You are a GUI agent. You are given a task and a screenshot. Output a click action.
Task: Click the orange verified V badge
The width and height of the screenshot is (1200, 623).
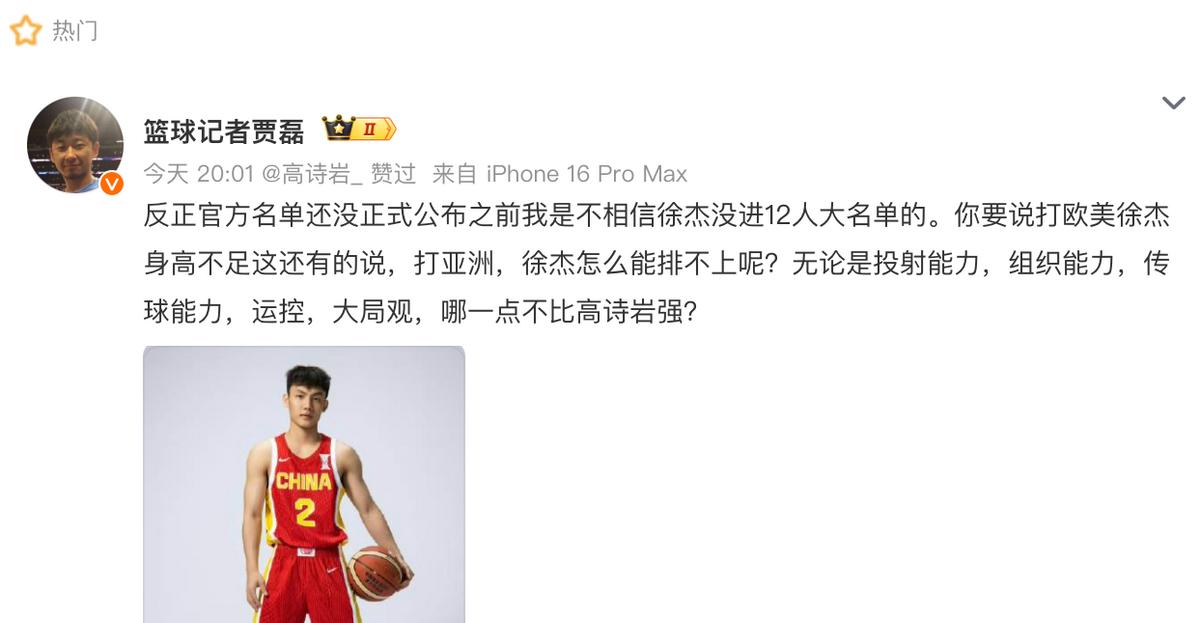[x=112, y=183]
